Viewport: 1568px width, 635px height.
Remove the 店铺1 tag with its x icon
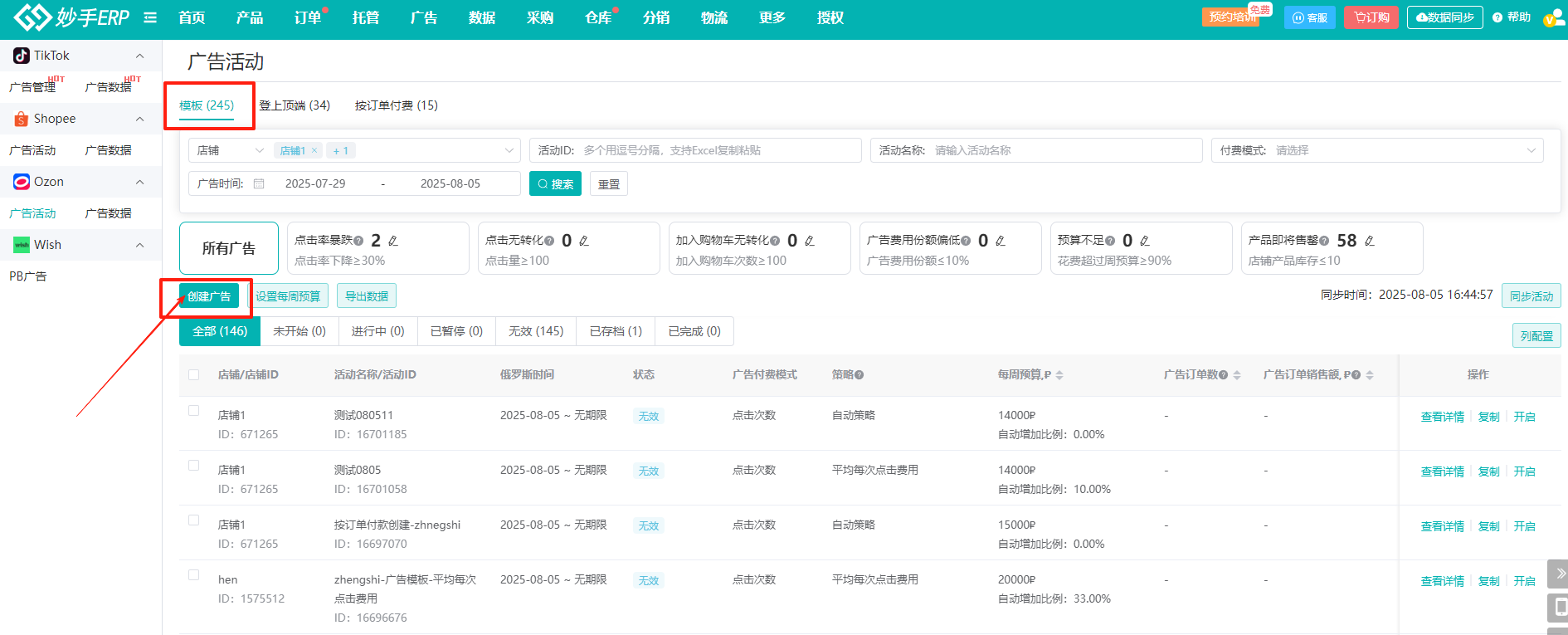pos(314,150)
